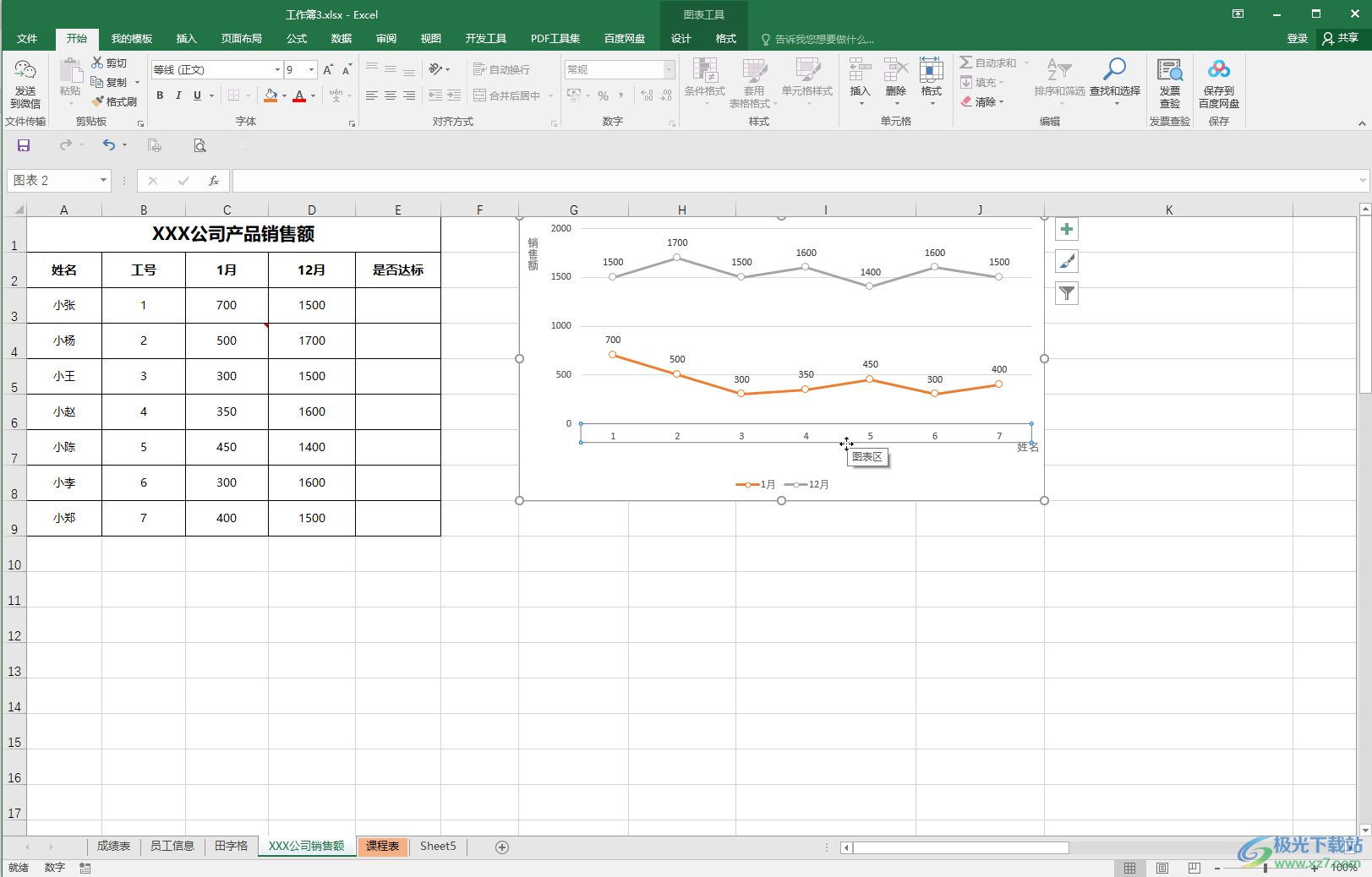Image resolution: width=1372 pixels, height=877 pixels.
Task: Toggle Bold formatting
Action: [x=160, y=95]
